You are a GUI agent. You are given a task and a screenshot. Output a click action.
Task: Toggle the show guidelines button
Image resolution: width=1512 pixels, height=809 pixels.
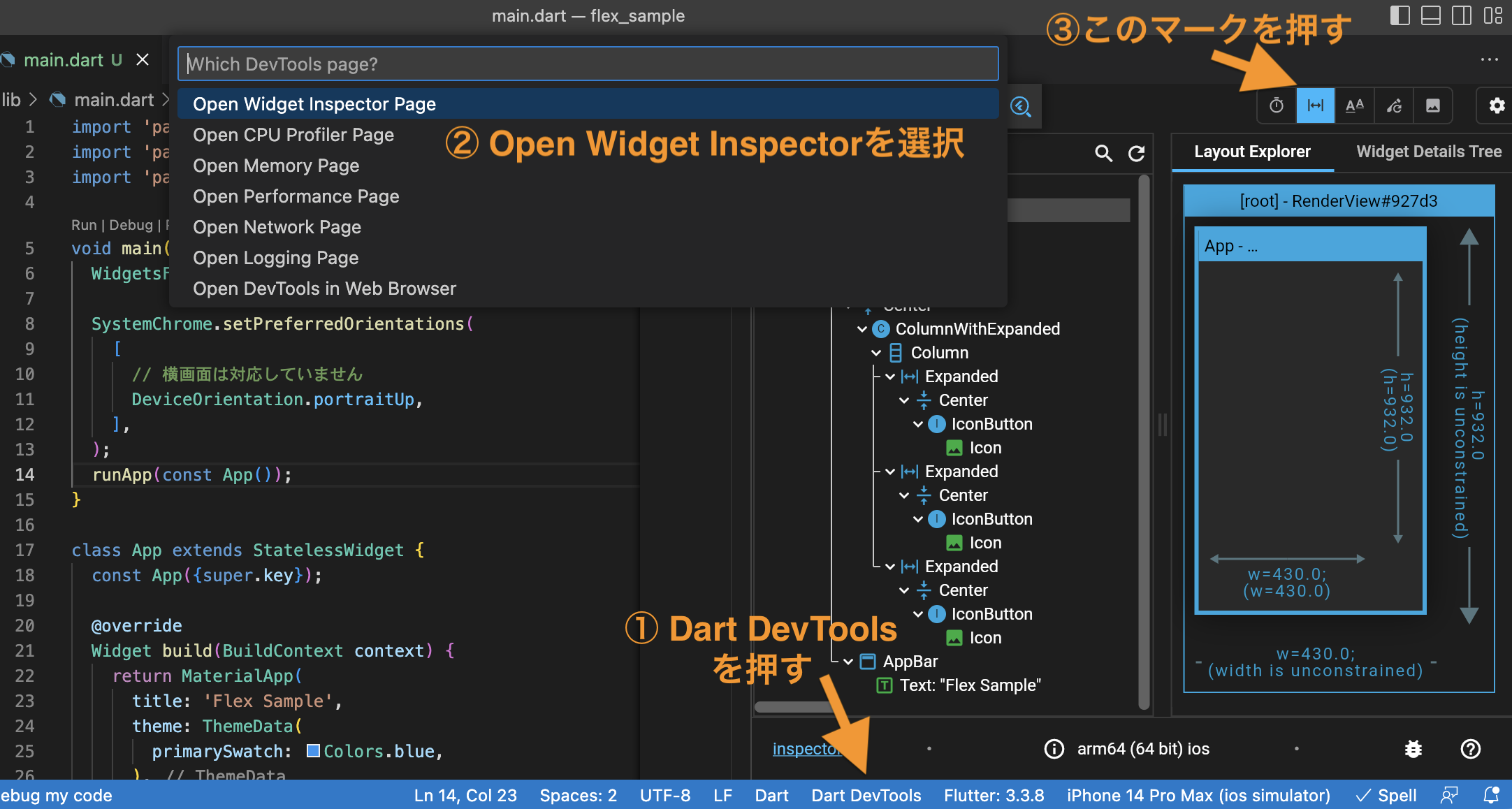coord(1316,105)
